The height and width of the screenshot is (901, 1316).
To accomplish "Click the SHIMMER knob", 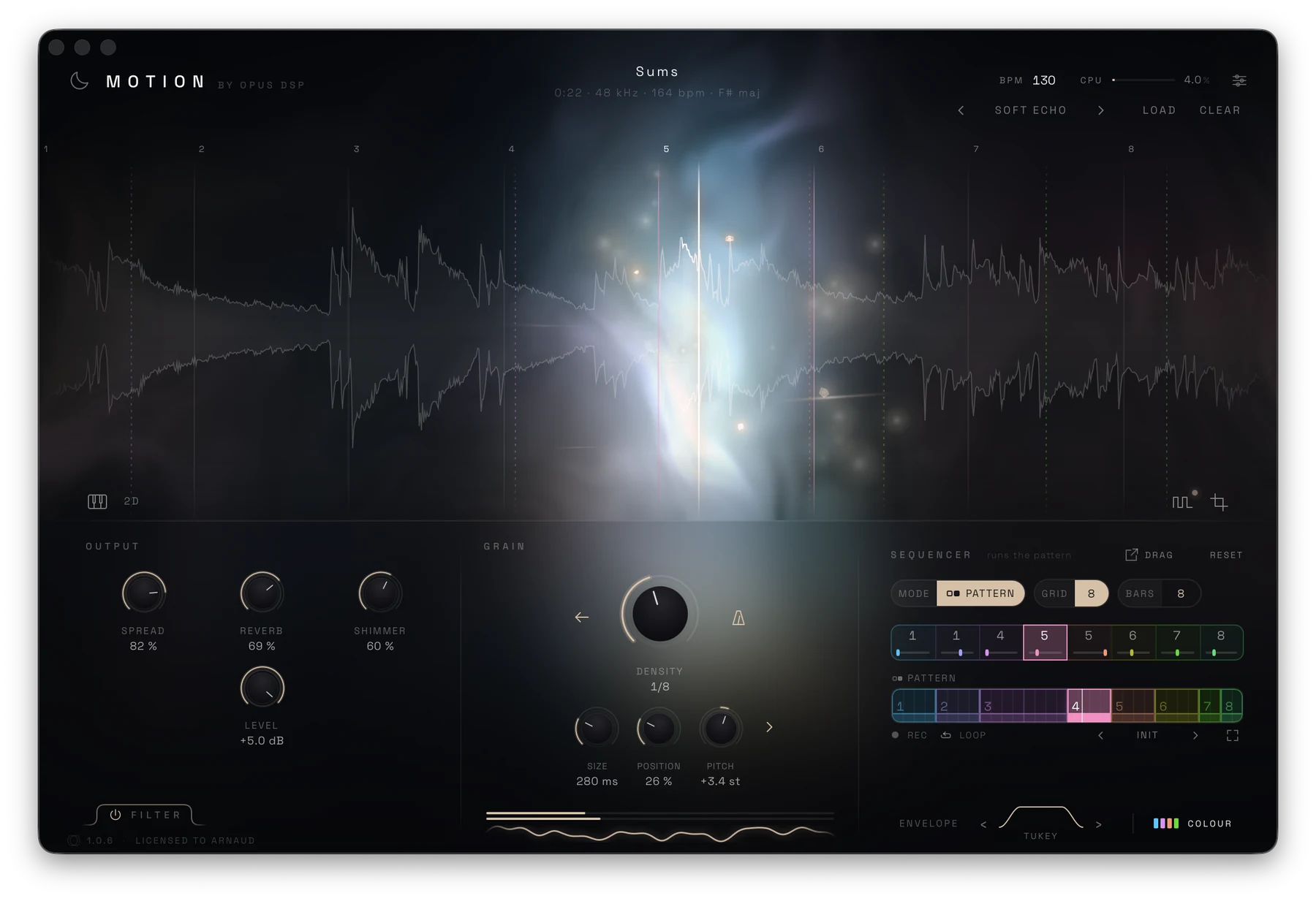I will [x=380, y=593].
